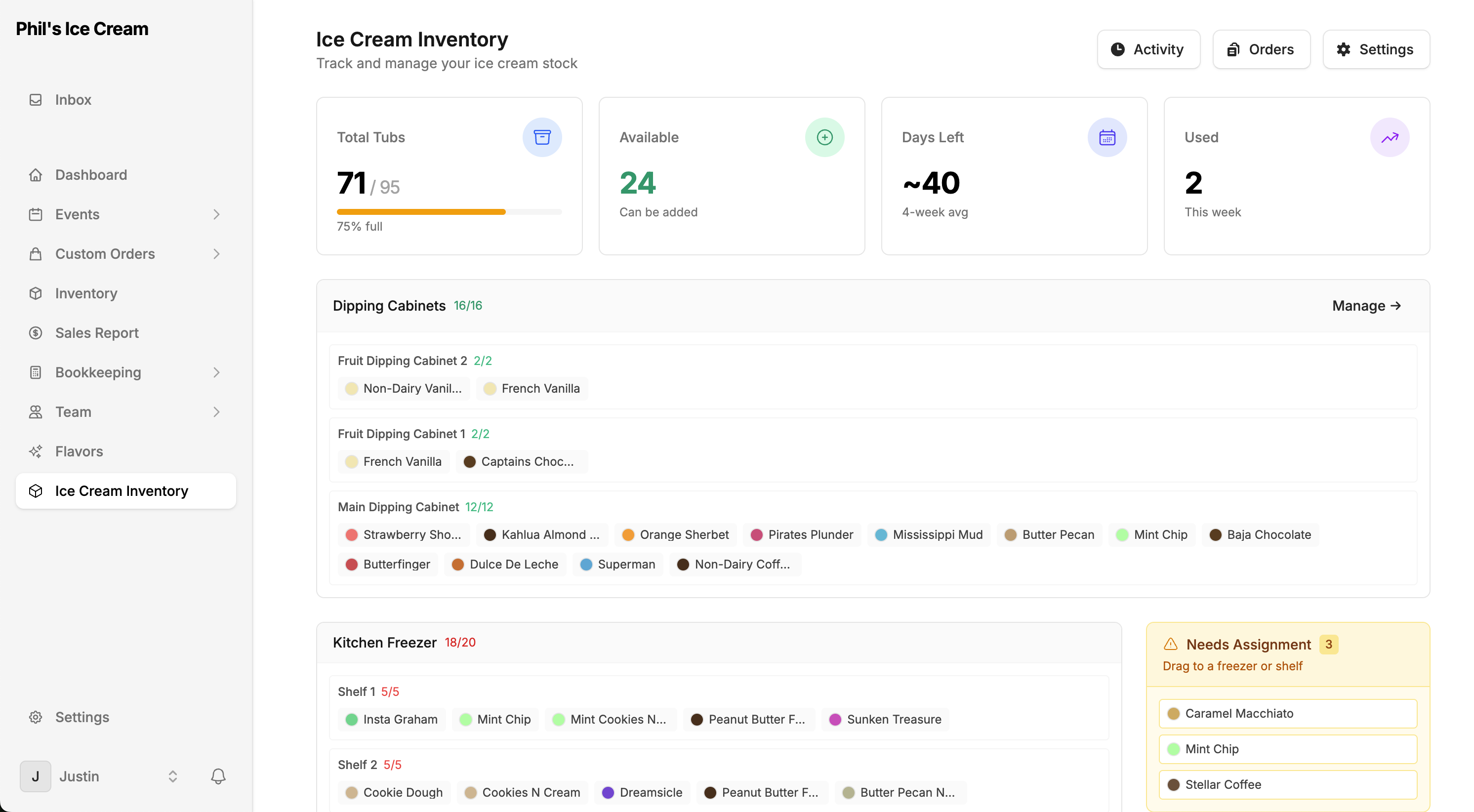
Task: Click Manage for Dipping Cabinets
Action: pos(1366,306)
